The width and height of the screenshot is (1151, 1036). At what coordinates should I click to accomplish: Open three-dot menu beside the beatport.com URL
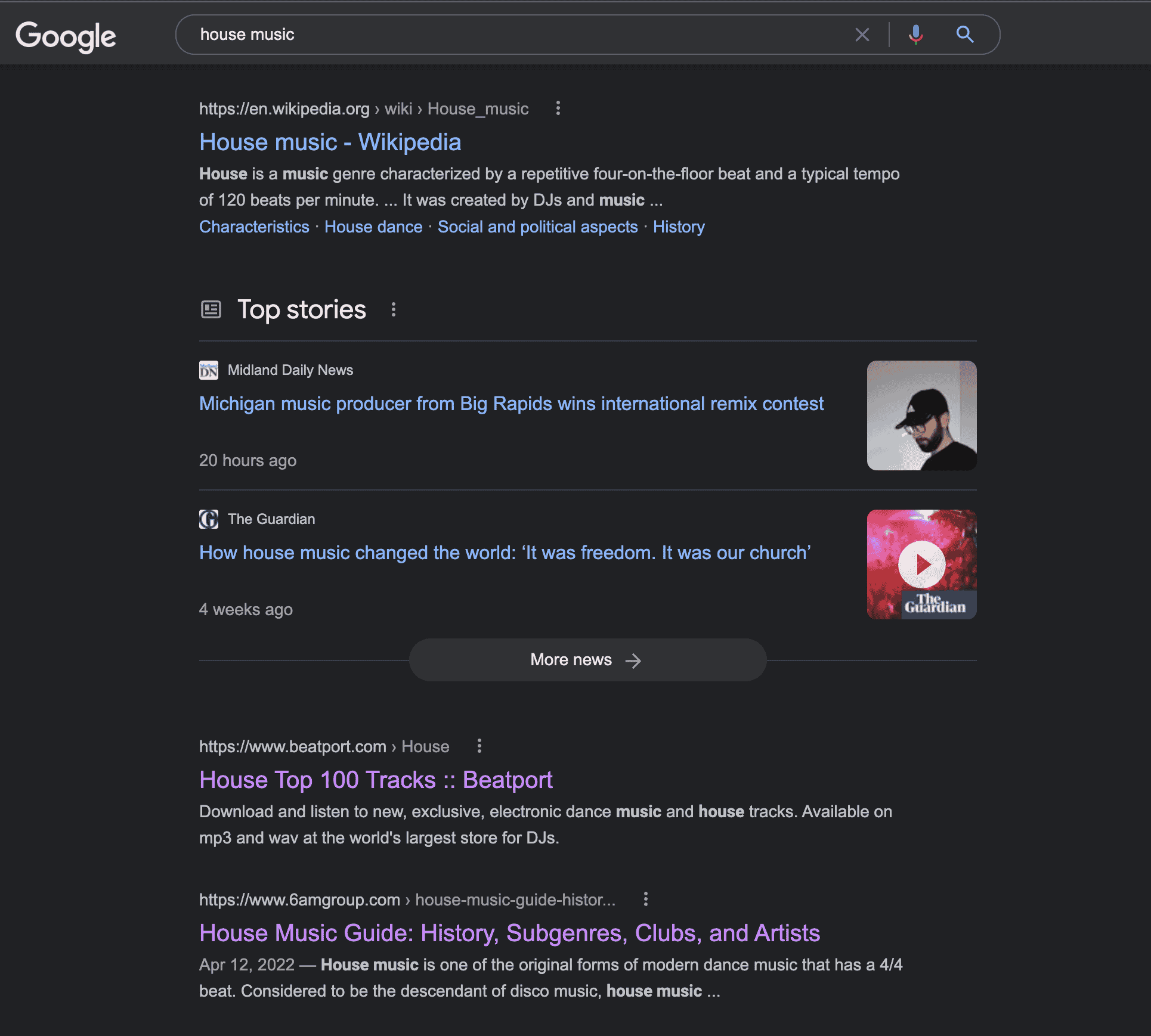tap(479, 746)
